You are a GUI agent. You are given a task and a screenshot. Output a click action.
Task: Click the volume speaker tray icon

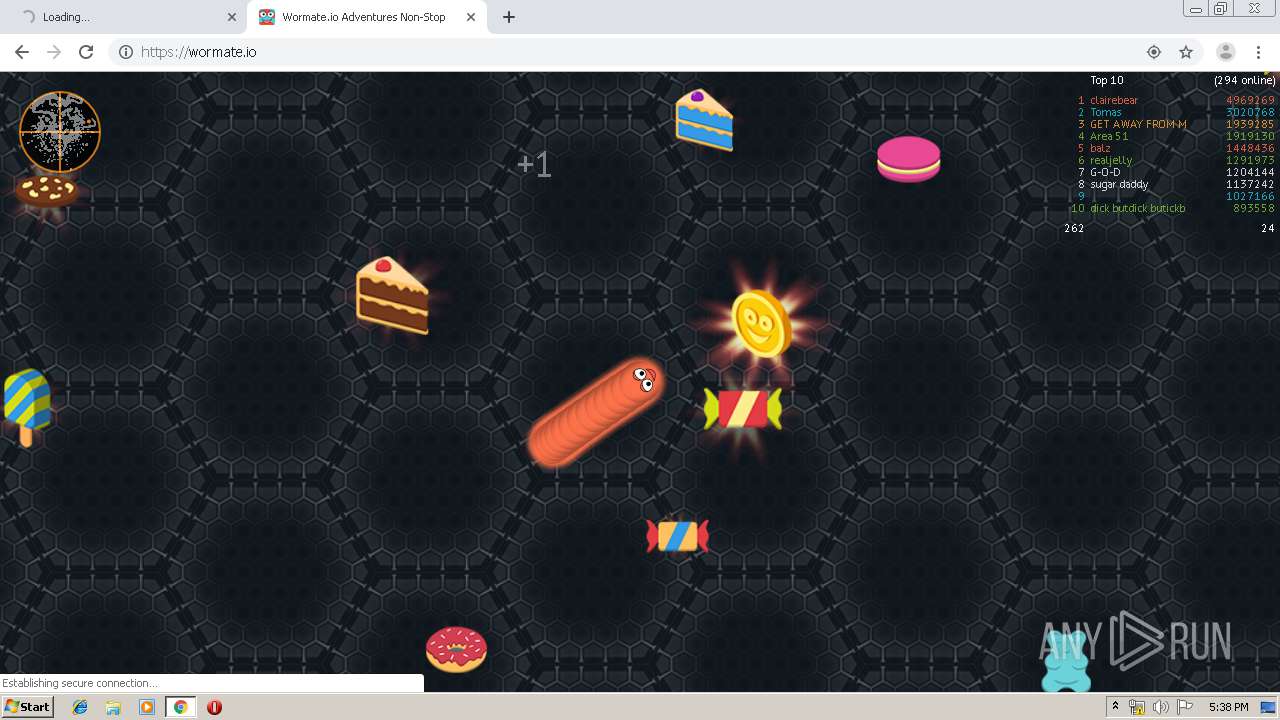1160,707
